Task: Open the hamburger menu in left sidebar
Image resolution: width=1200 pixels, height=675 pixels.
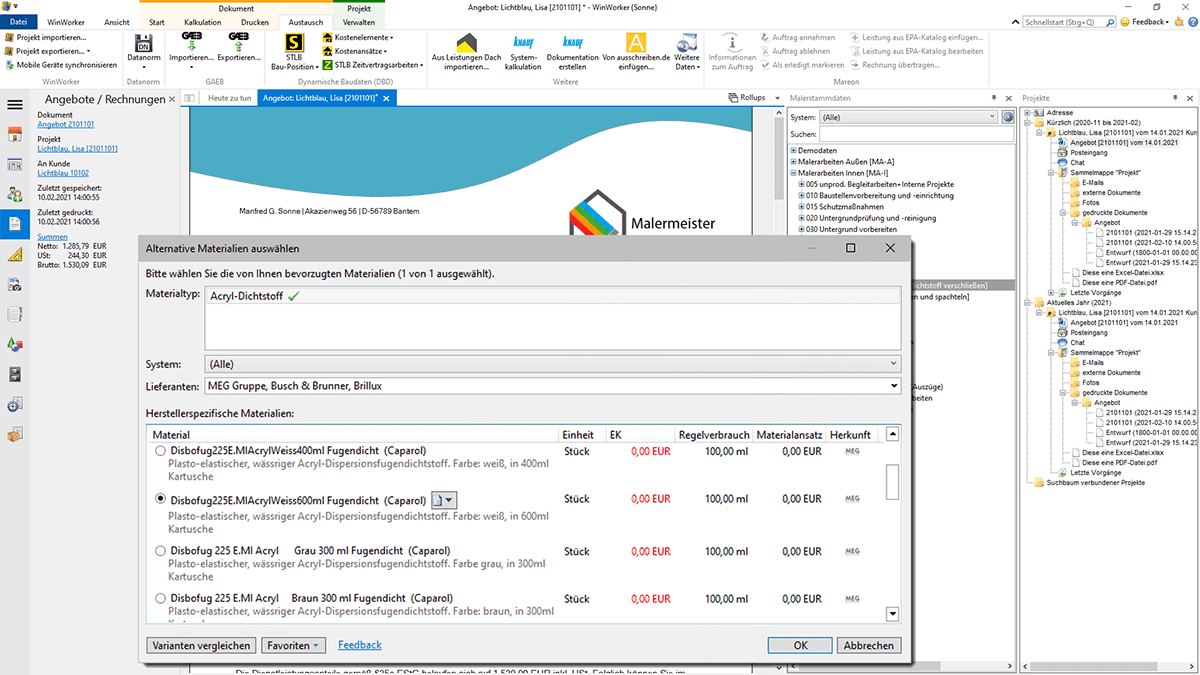Action: tap(14, 104)
